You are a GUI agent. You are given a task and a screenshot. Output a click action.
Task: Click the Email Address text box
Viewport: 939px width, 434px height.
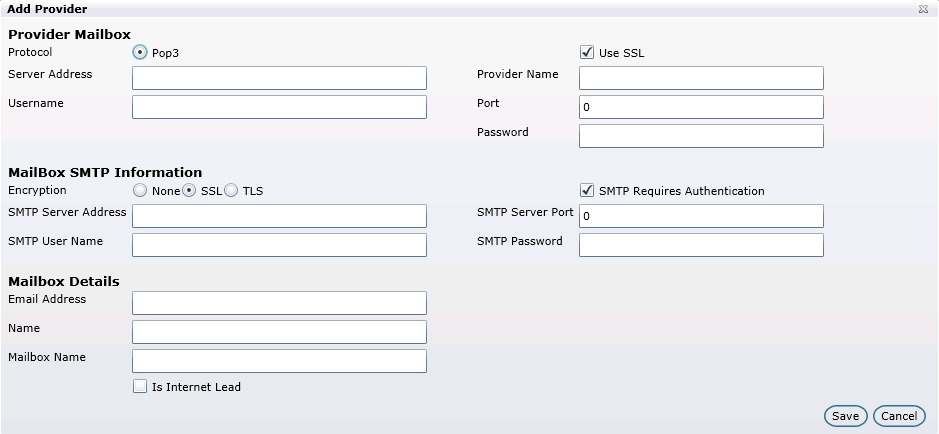[x=279, y=303]
